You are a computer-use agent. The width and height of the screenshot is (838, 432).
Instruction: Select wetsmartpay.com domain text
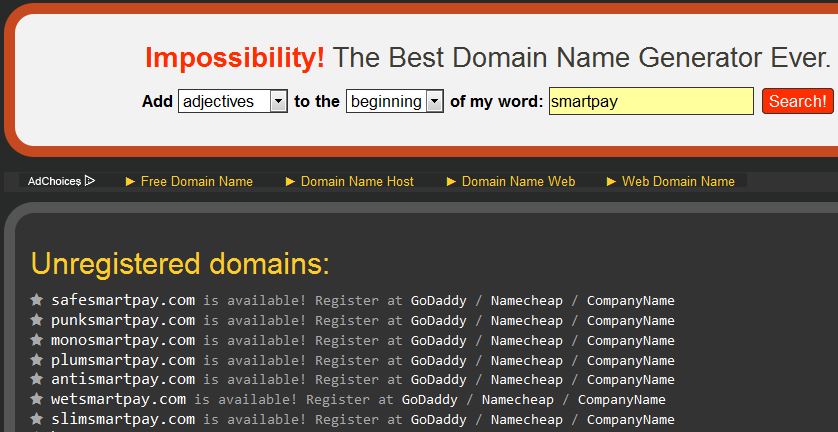pos(119,399)
